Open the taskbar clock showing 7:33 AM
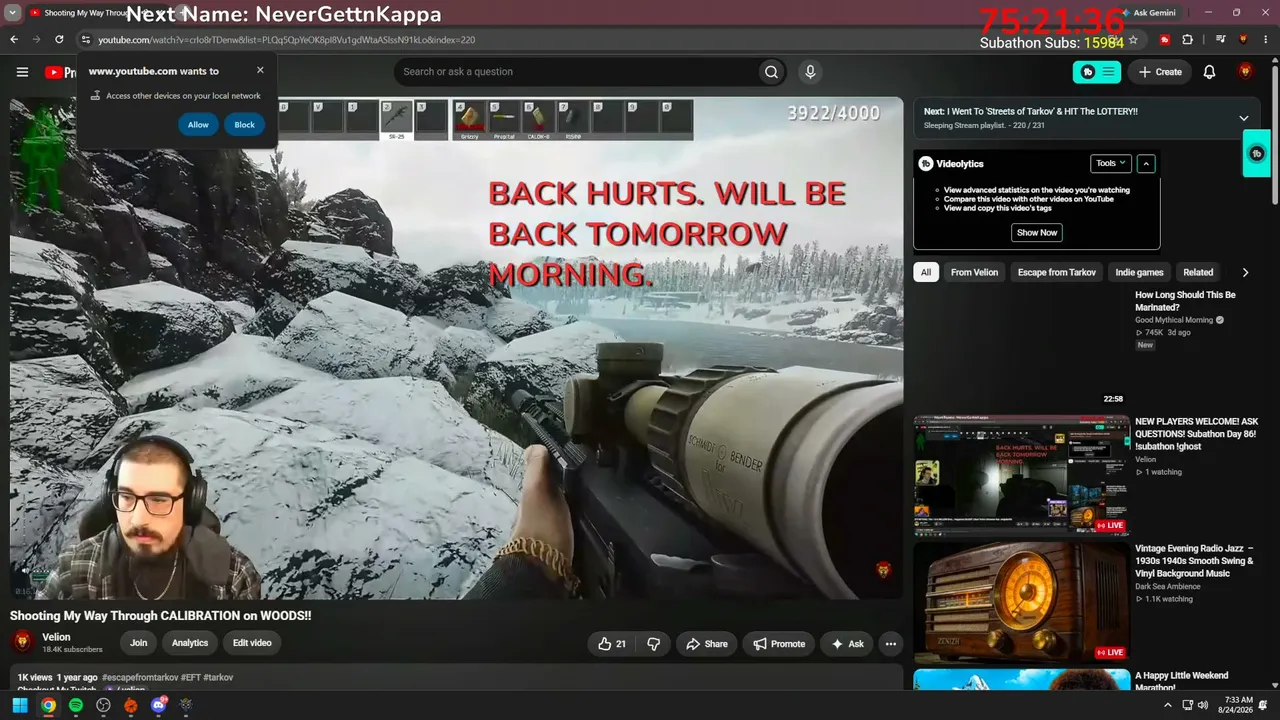 point(1238,705)
